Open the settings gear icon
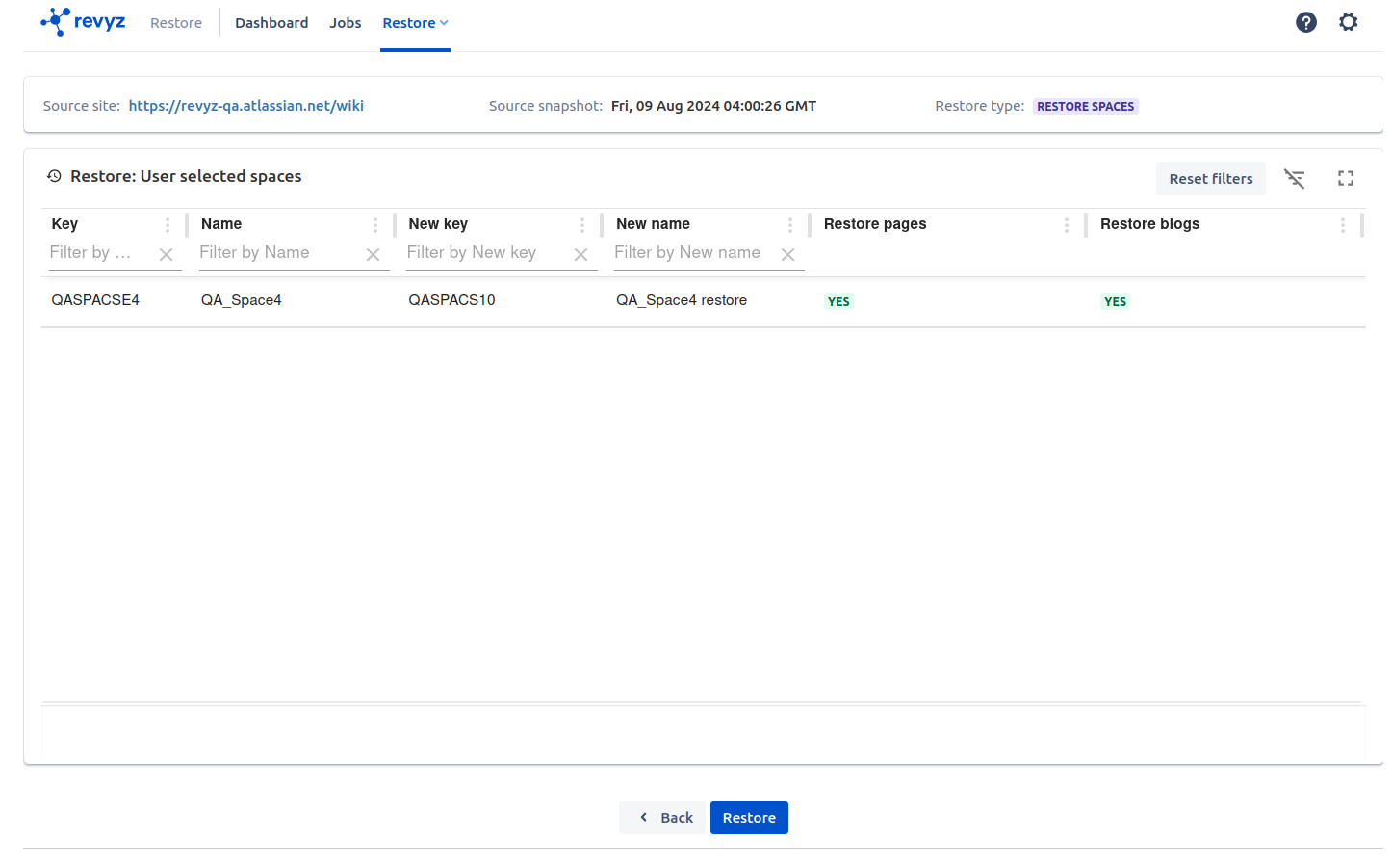 pyautogui.click(x=1348, y=22)
